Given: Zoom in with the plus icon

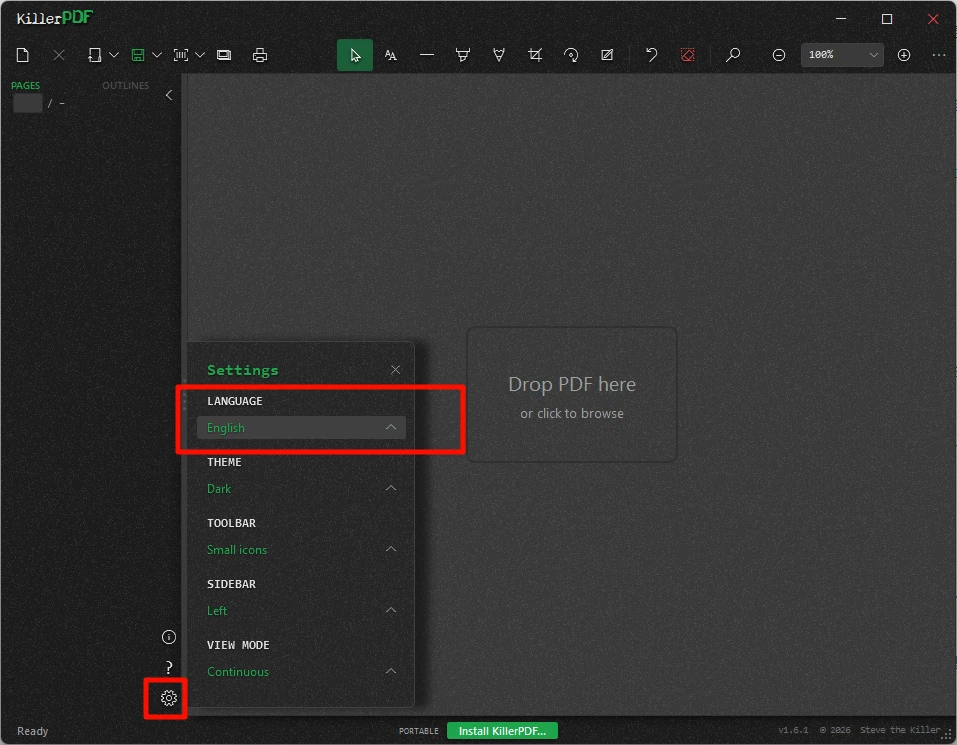Looking at the screenshot, I should tap(904, 55).
